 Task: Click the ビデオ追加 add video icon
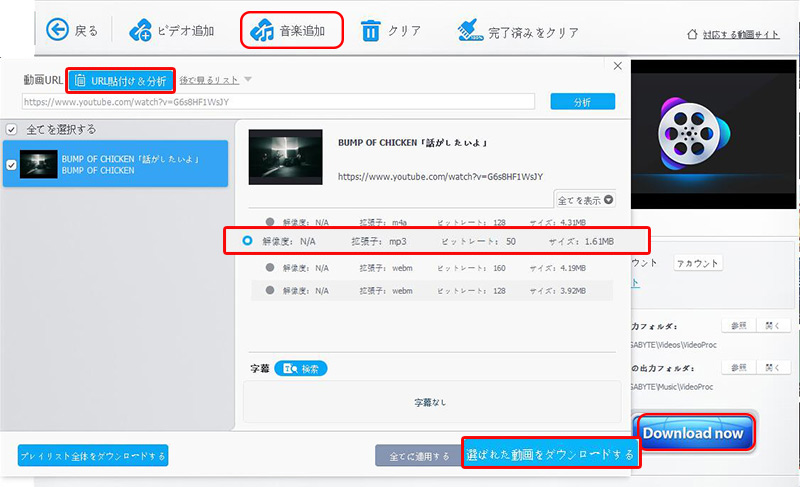[x=140, y=30]
